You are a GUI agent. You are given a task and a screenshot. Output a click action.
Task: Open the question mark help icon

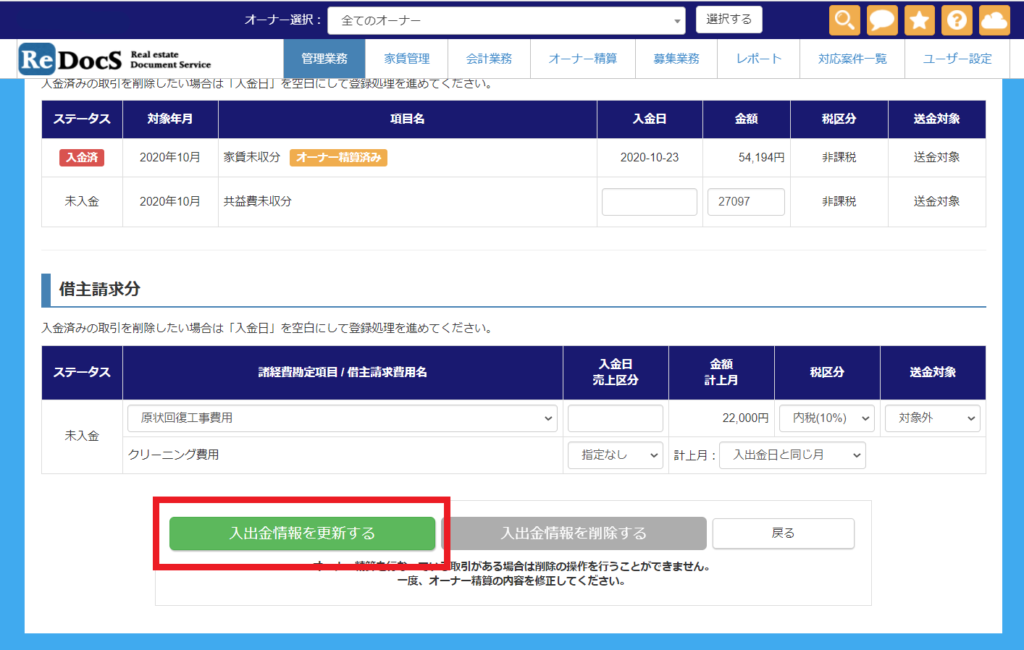pos(957,20)
